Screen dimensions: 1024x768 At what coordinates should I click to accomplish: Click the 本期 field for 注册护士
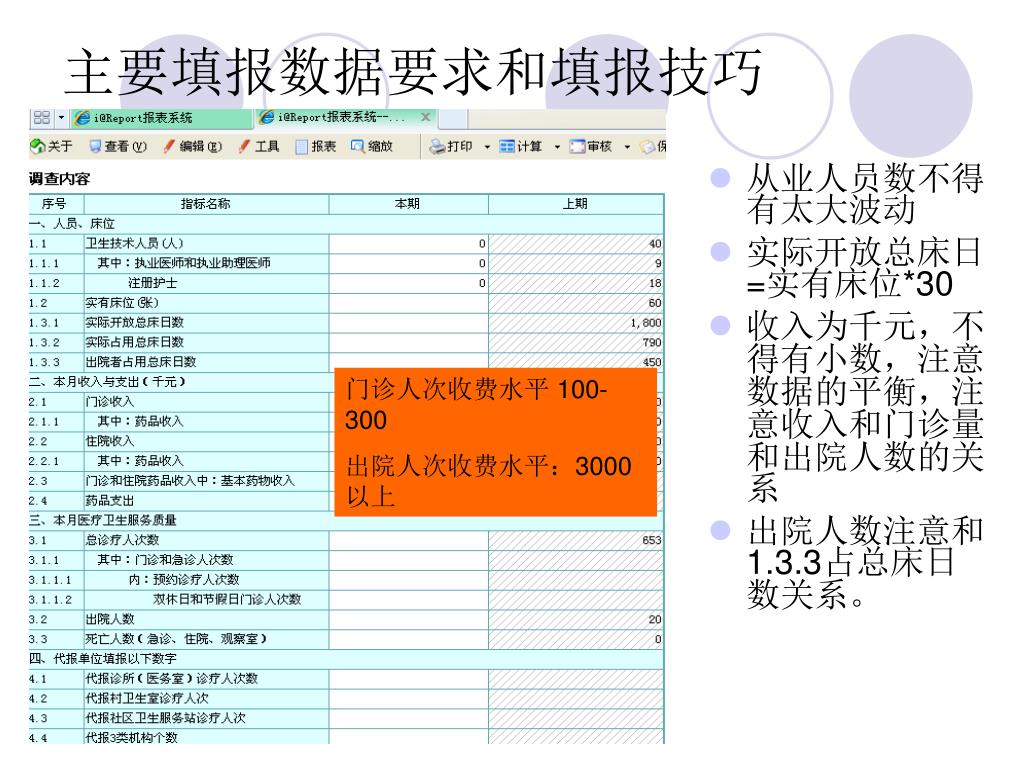tap(409, 283)
